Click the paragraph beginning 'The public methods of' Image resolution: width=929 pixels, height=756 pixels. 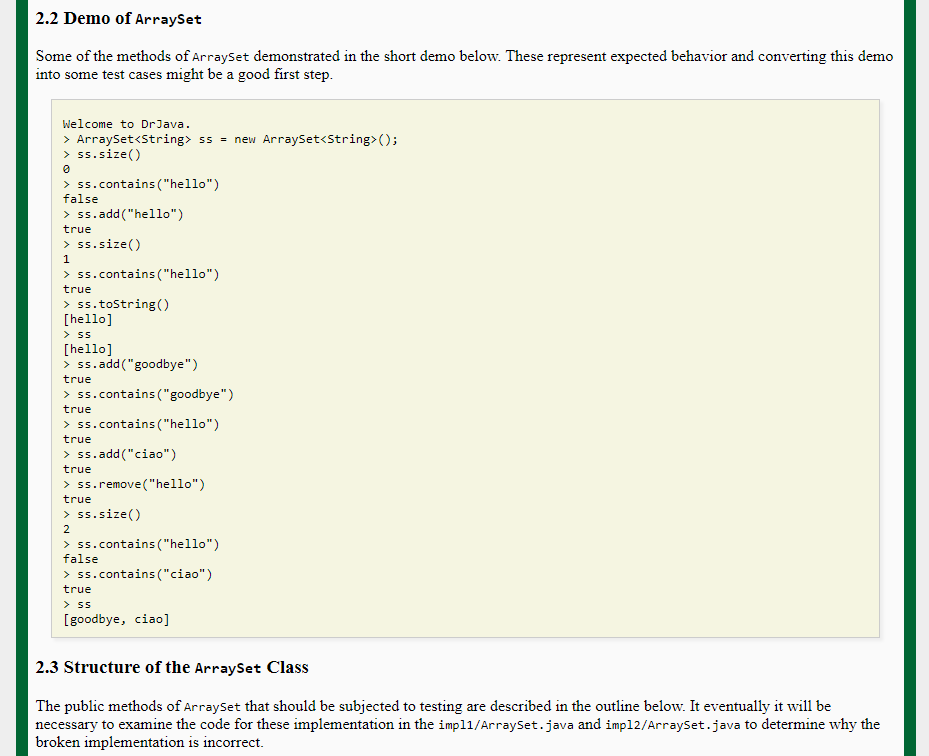(x=457, y=724)
